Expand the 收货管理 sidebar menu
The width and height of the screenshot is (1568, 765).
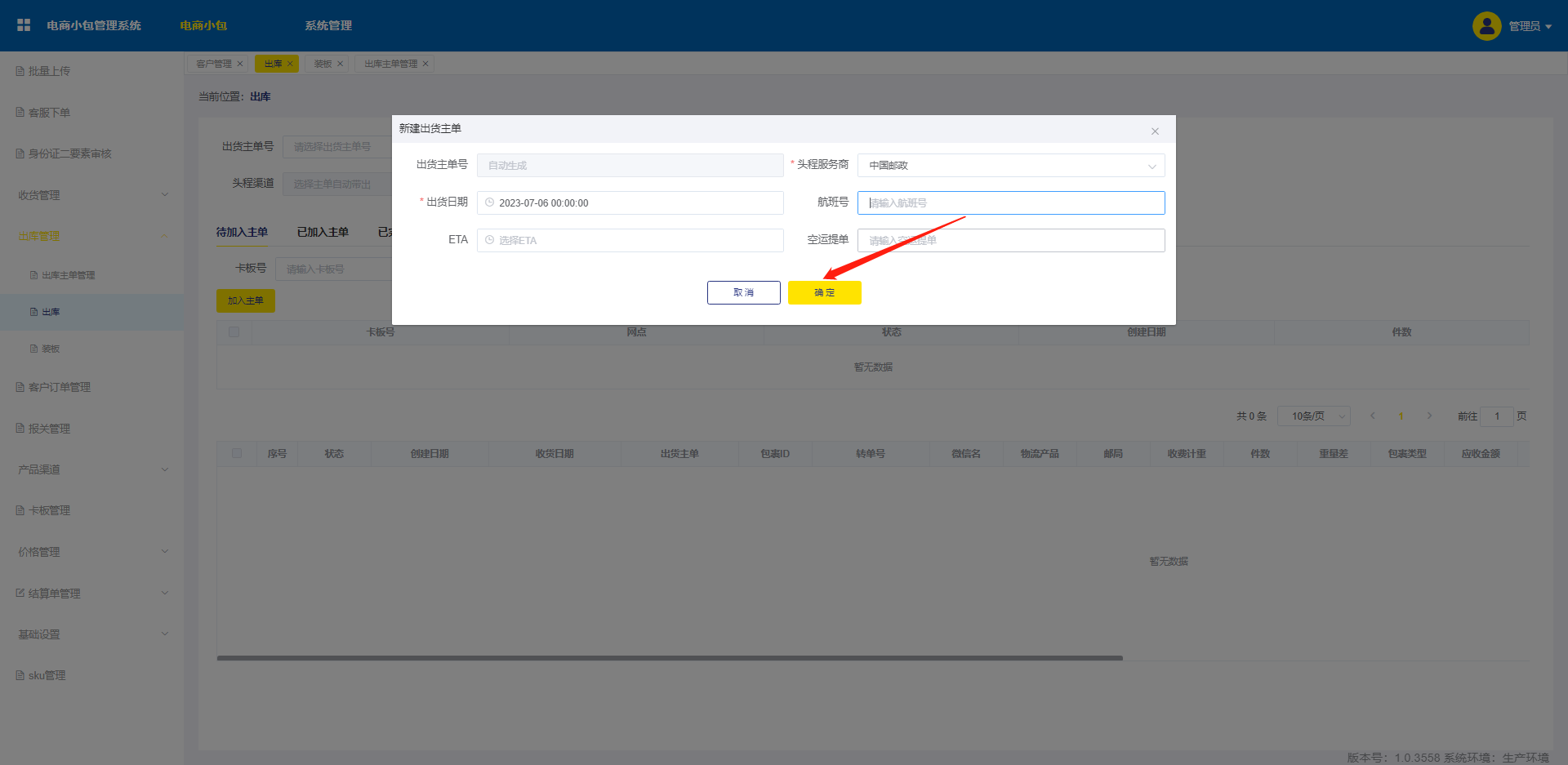tap(91, 195)
